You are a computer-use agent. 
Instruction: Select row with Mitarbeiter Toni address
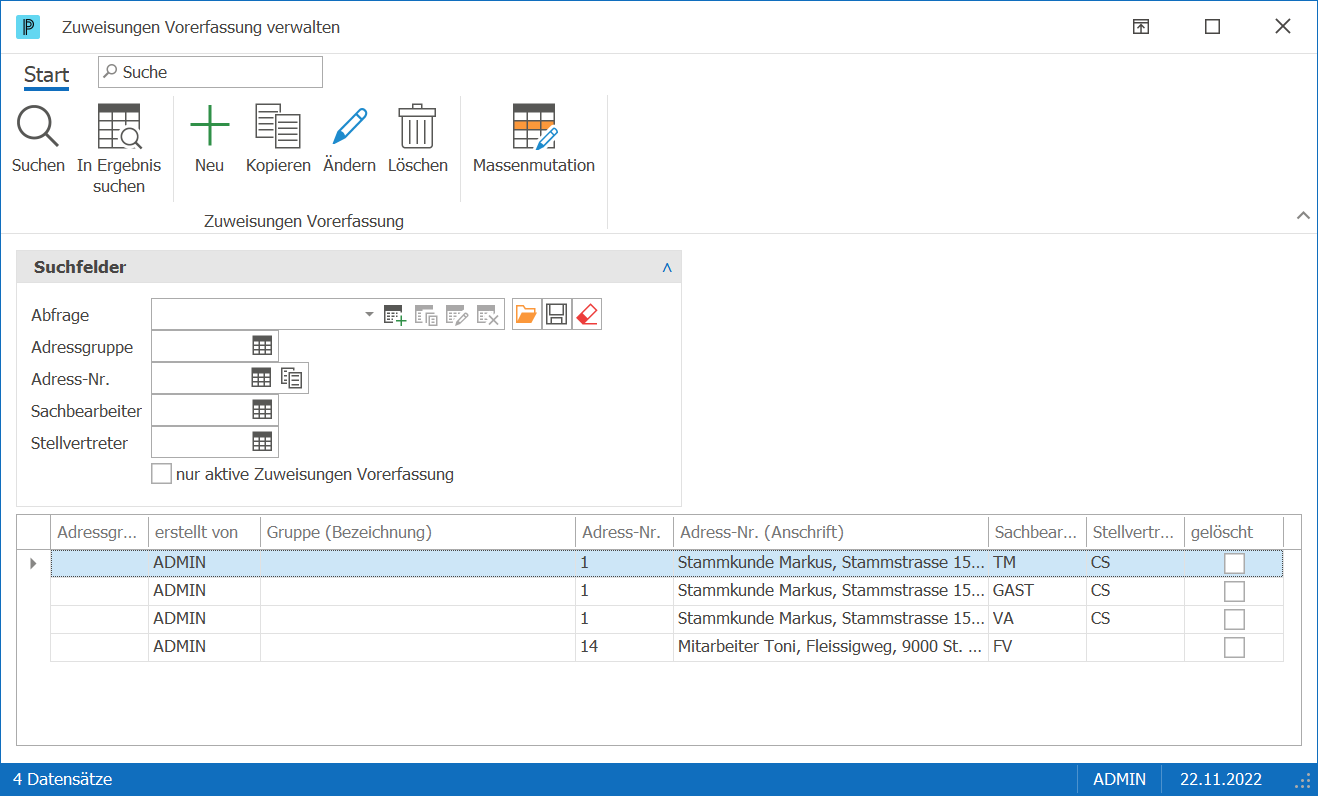(667, 647)
